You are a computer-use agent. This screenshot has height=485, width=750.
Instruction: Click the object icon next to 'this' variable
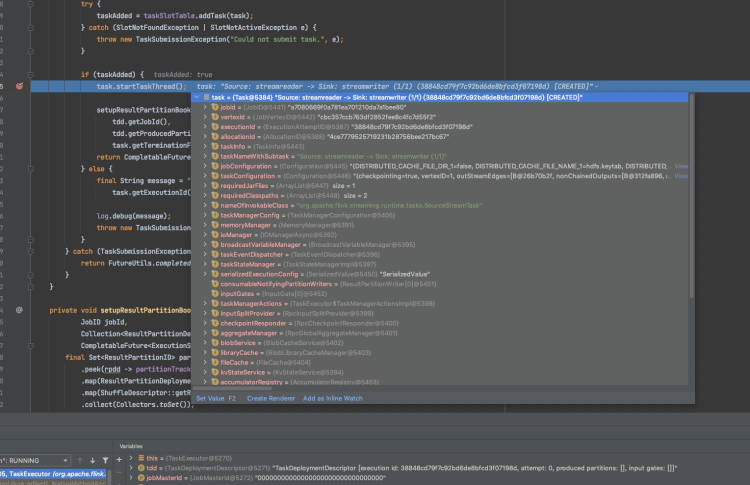(x=141, y=458)
